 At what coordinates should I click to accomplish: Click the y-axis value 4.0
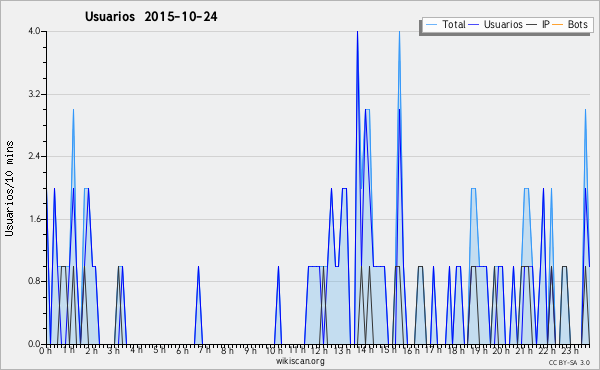pyautogui.click(x=34, y=31)
